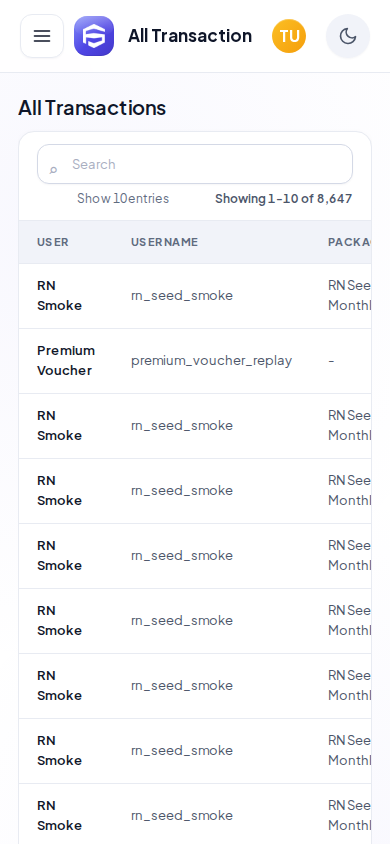Focus the Search input field
This screenshot has width=390, height=844.
click(195, 164)
